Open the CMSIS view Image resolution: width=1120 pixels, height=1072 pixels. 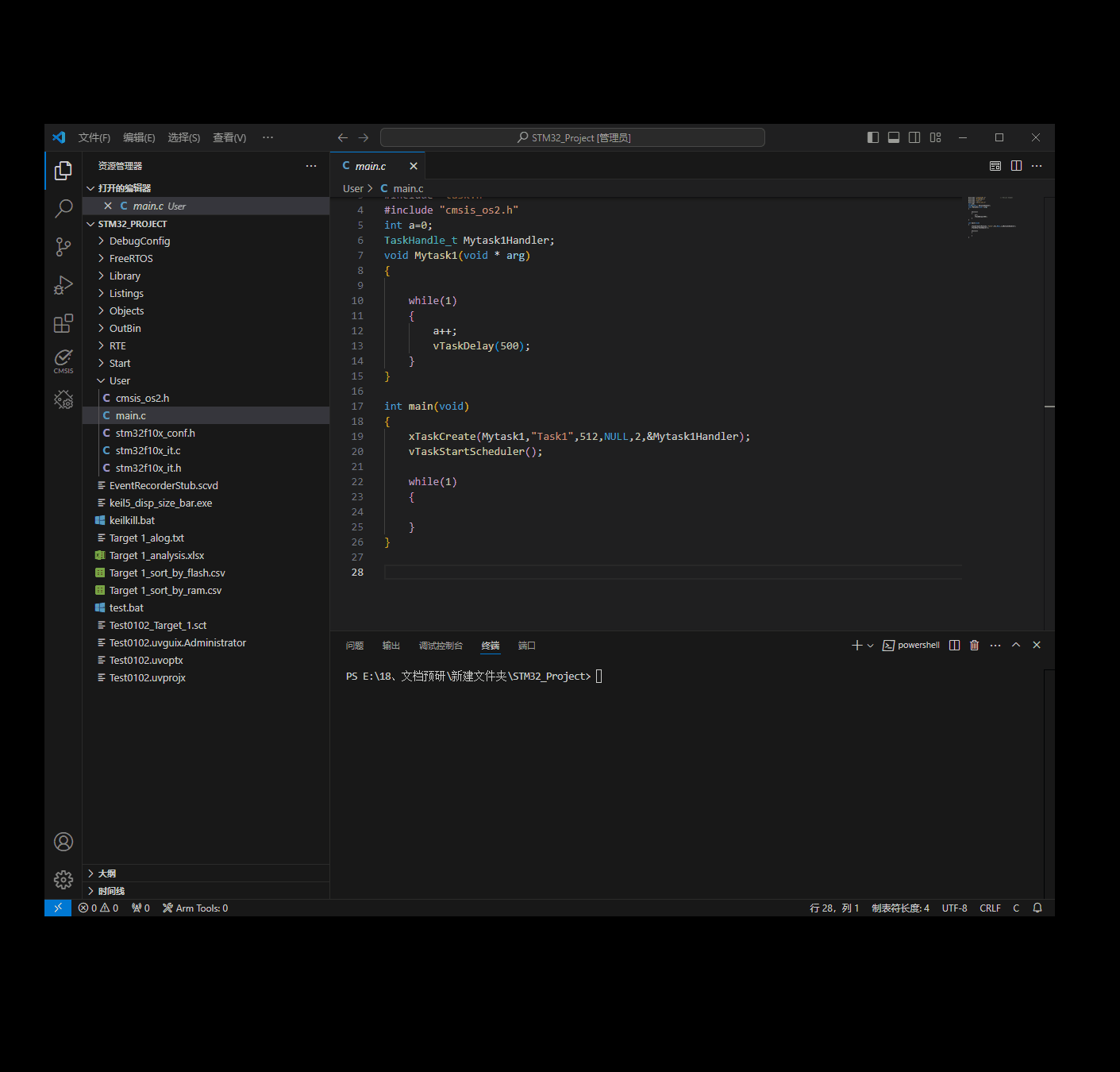(64, 361)
